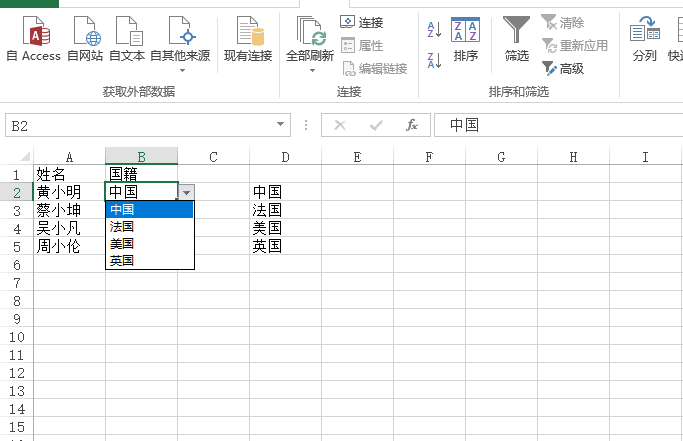Toggle the 筛选 filter funnel
The image size is (683, 441).
516,39
